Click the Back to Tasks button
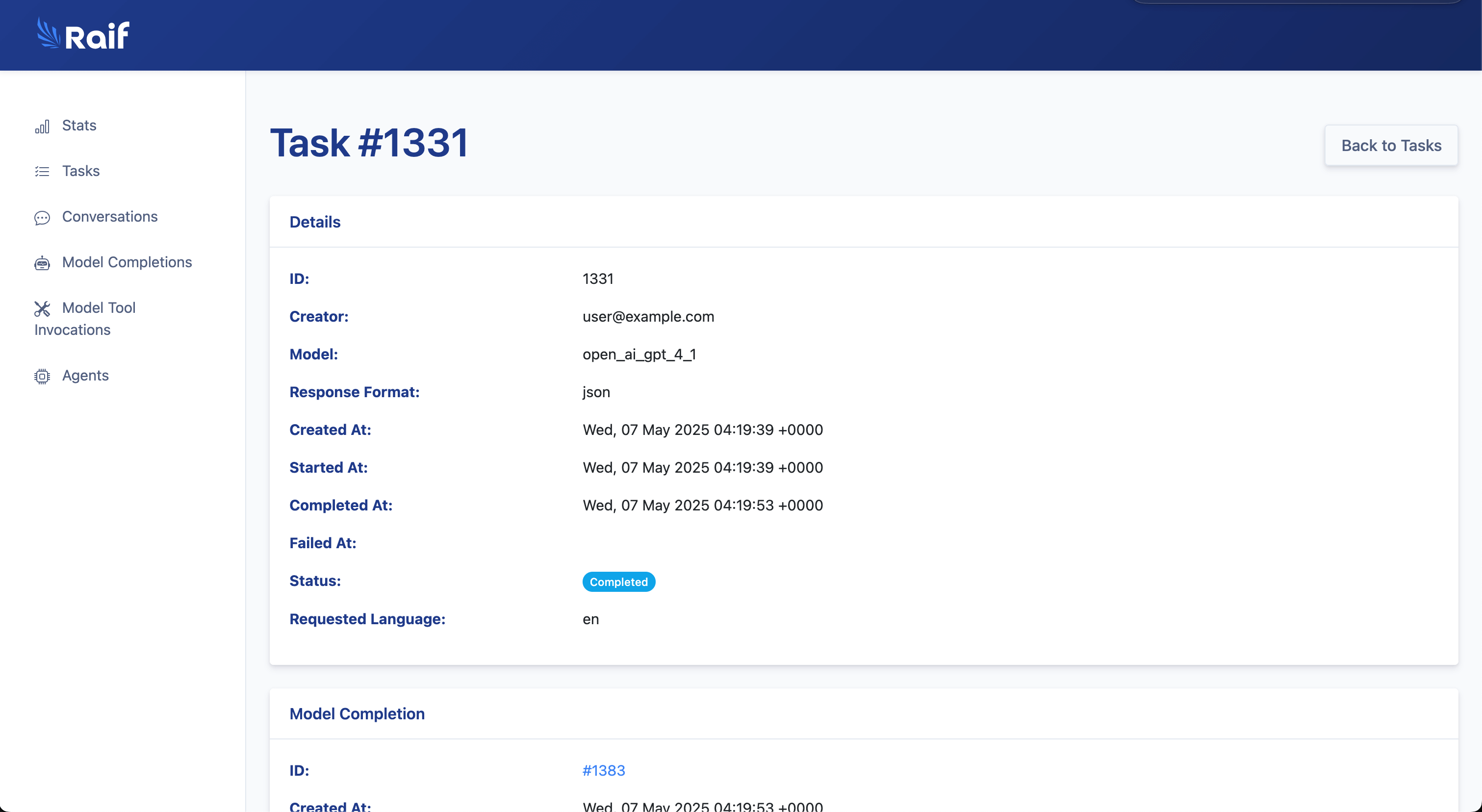Image resolution: width=1482 pixels, height=812 pixels. pos(1391,146)
